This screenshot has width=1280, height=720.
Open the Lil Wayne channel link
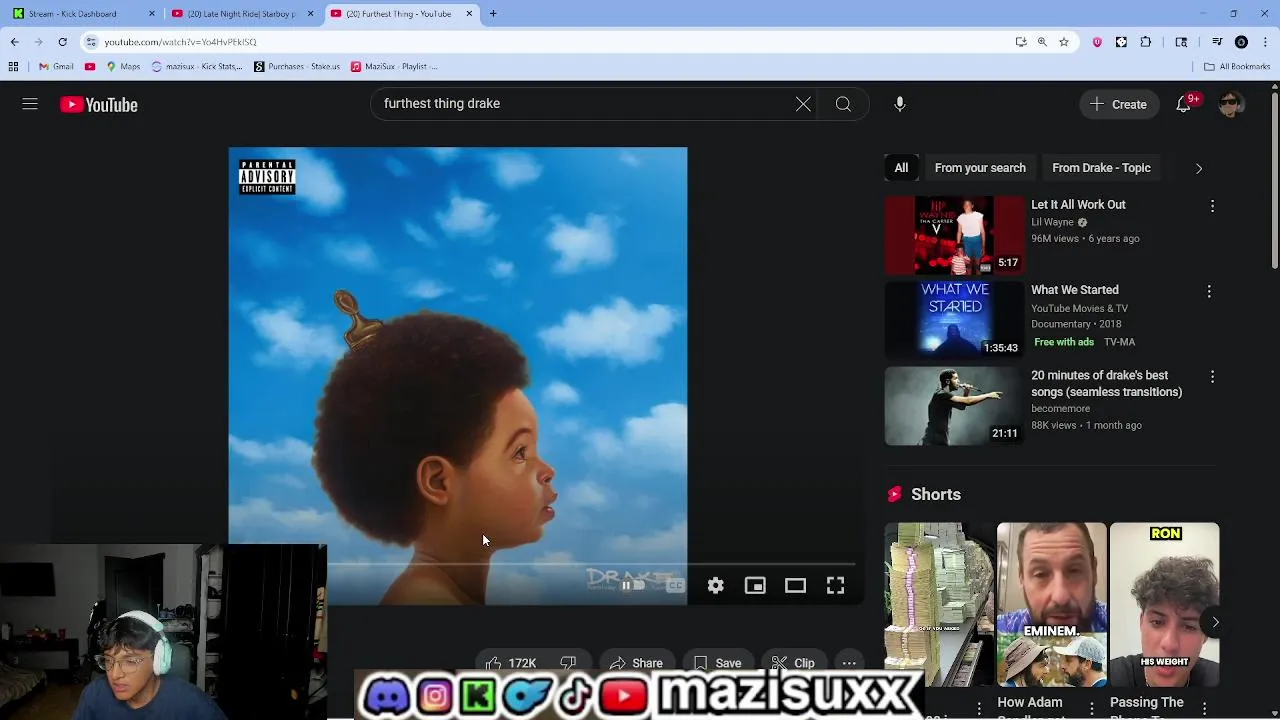click(x=1052, y=222)
